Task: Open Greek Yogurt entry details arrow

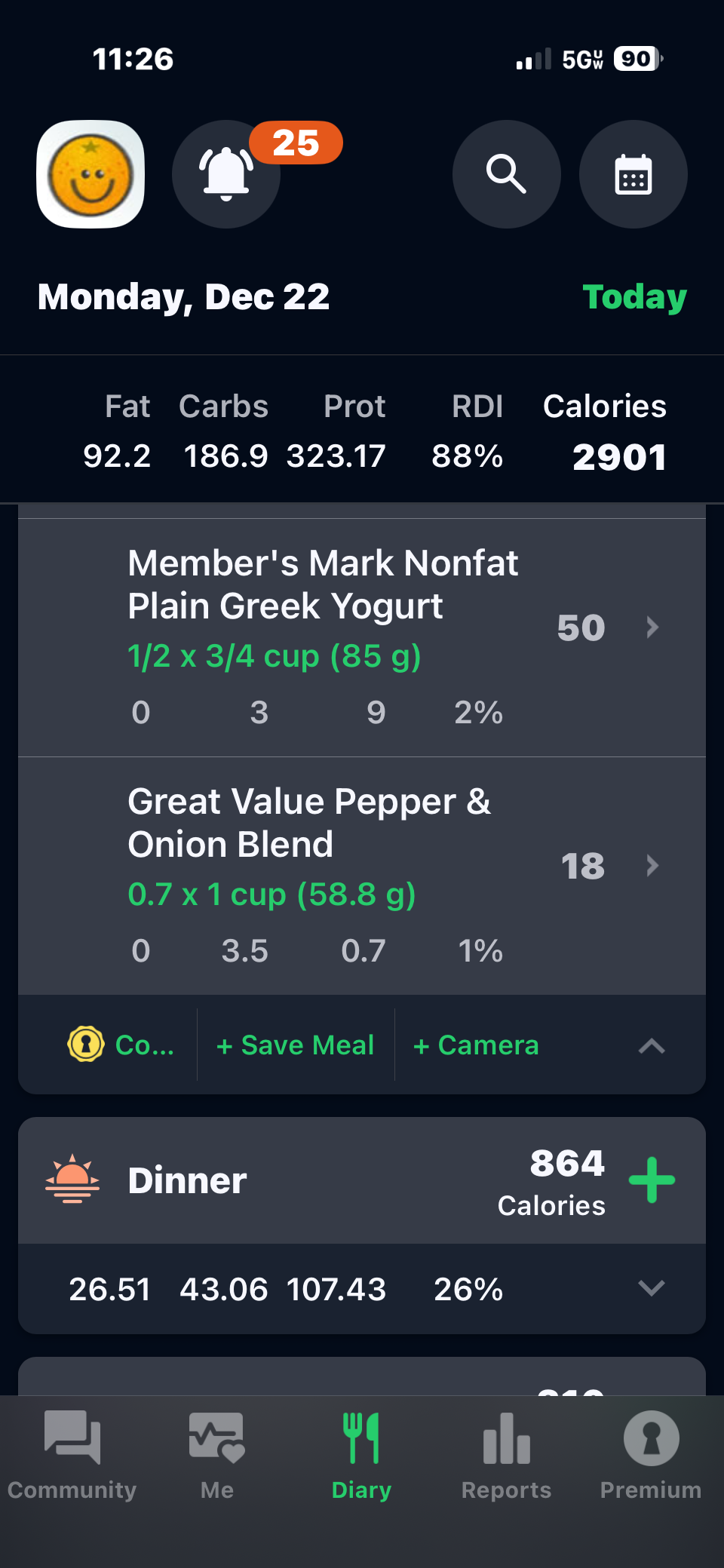Action: [x=653, y=628]
